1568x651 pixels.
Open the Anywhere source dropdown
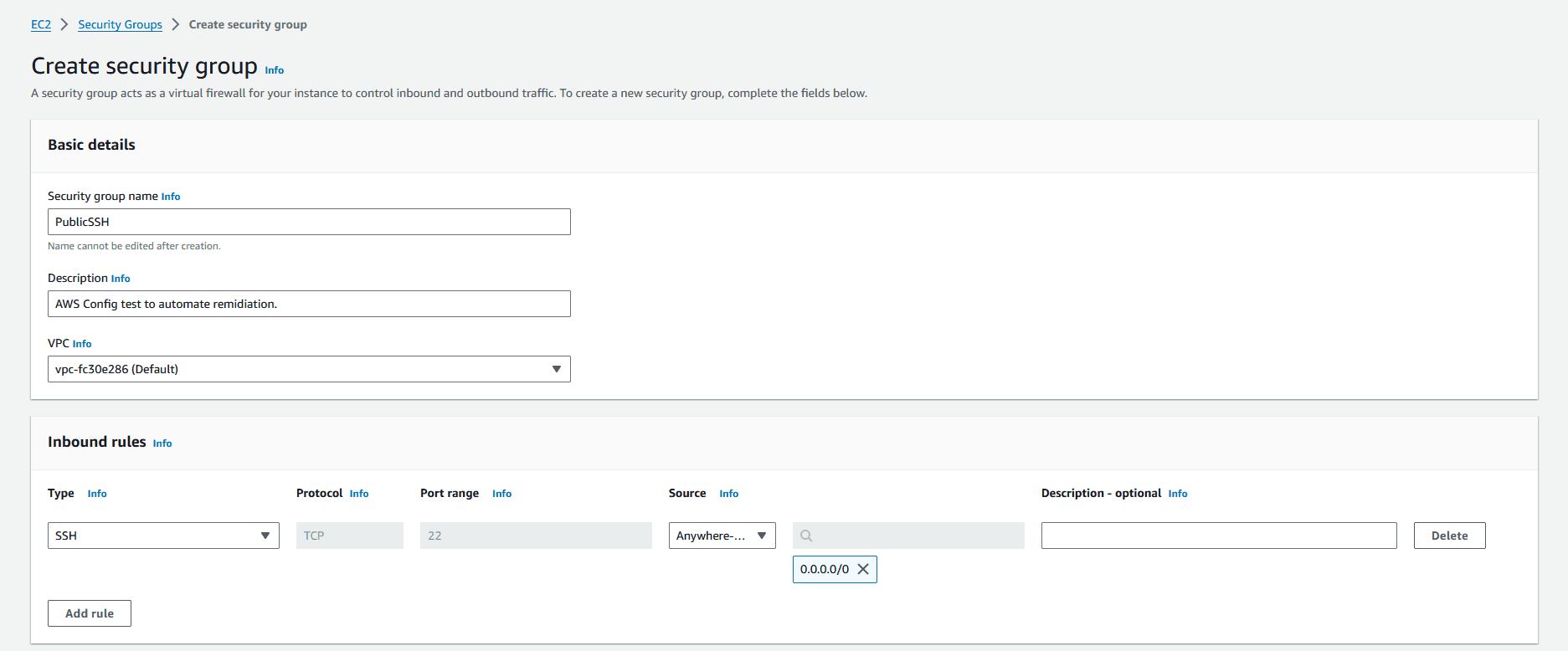pos(722,536)
